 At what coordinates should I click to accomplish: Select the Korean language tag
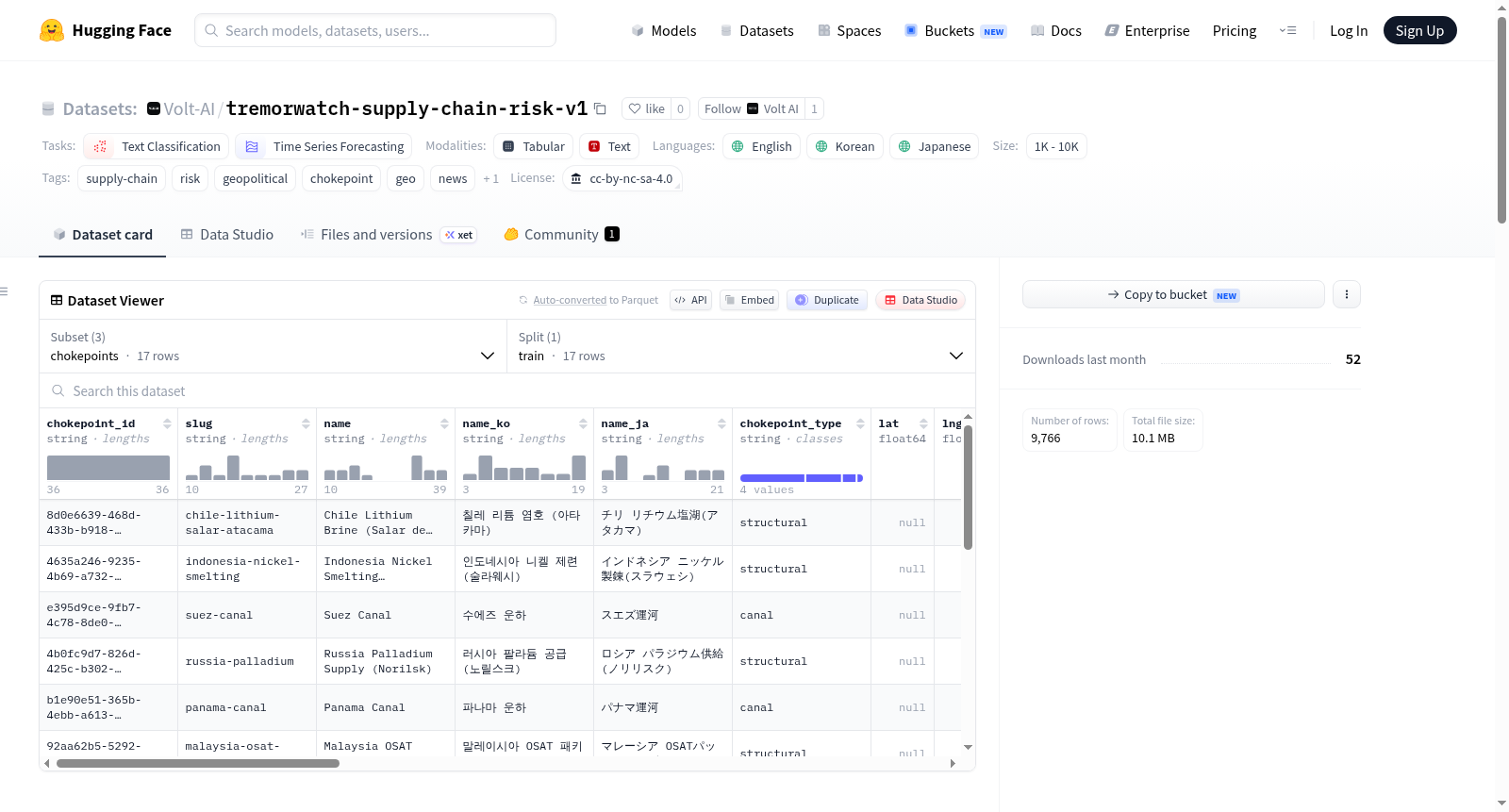coord(845,146)
